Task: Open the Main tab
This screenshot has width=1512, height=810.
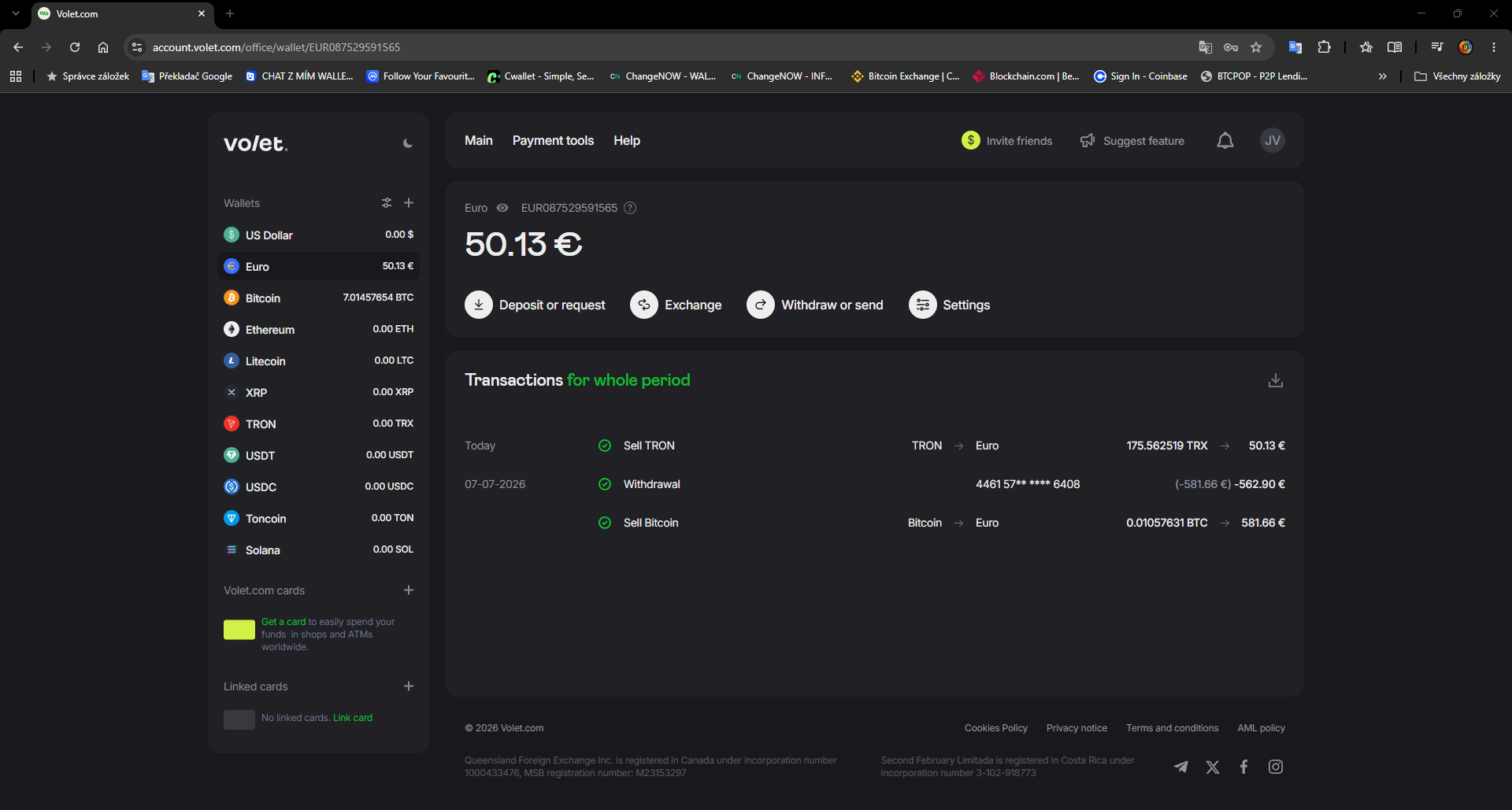Action: point(479,140)
